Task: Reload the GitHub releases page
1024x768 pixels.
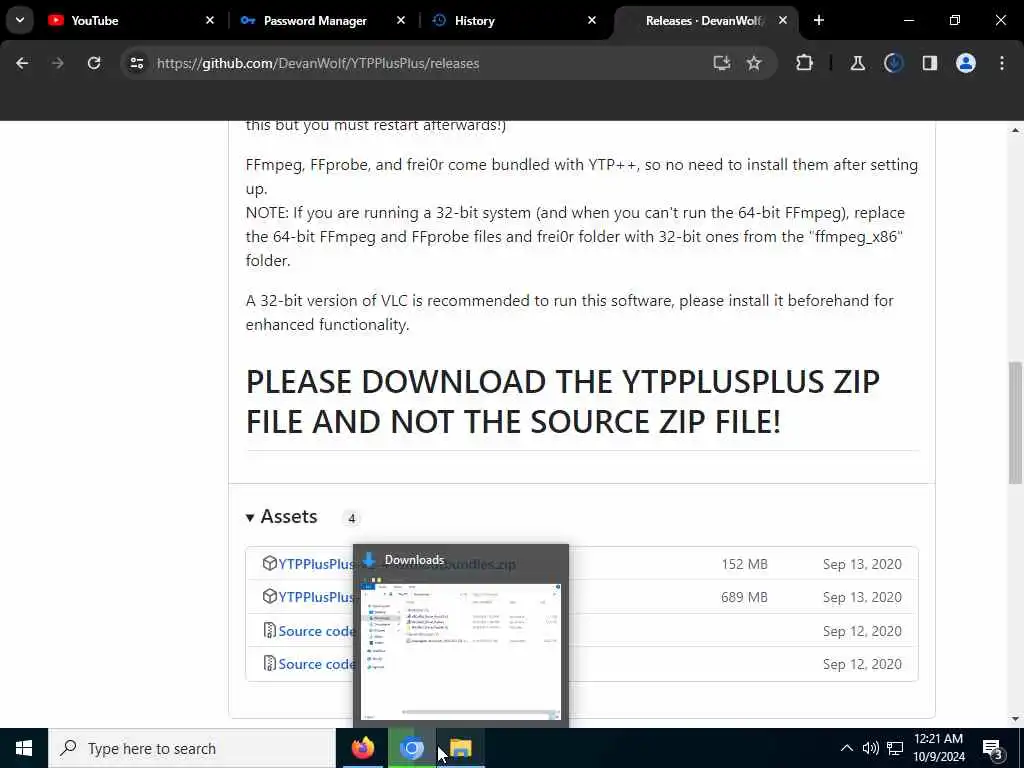Action: (x=94, y=63)
